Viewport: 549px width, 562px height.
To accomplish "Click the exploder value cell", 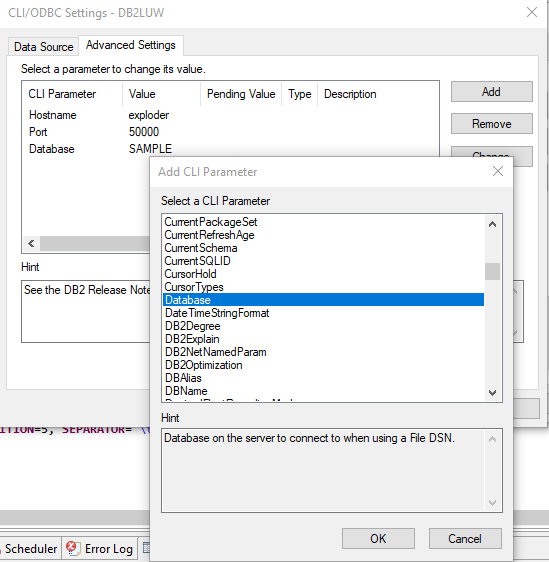I will coord(149,115).
